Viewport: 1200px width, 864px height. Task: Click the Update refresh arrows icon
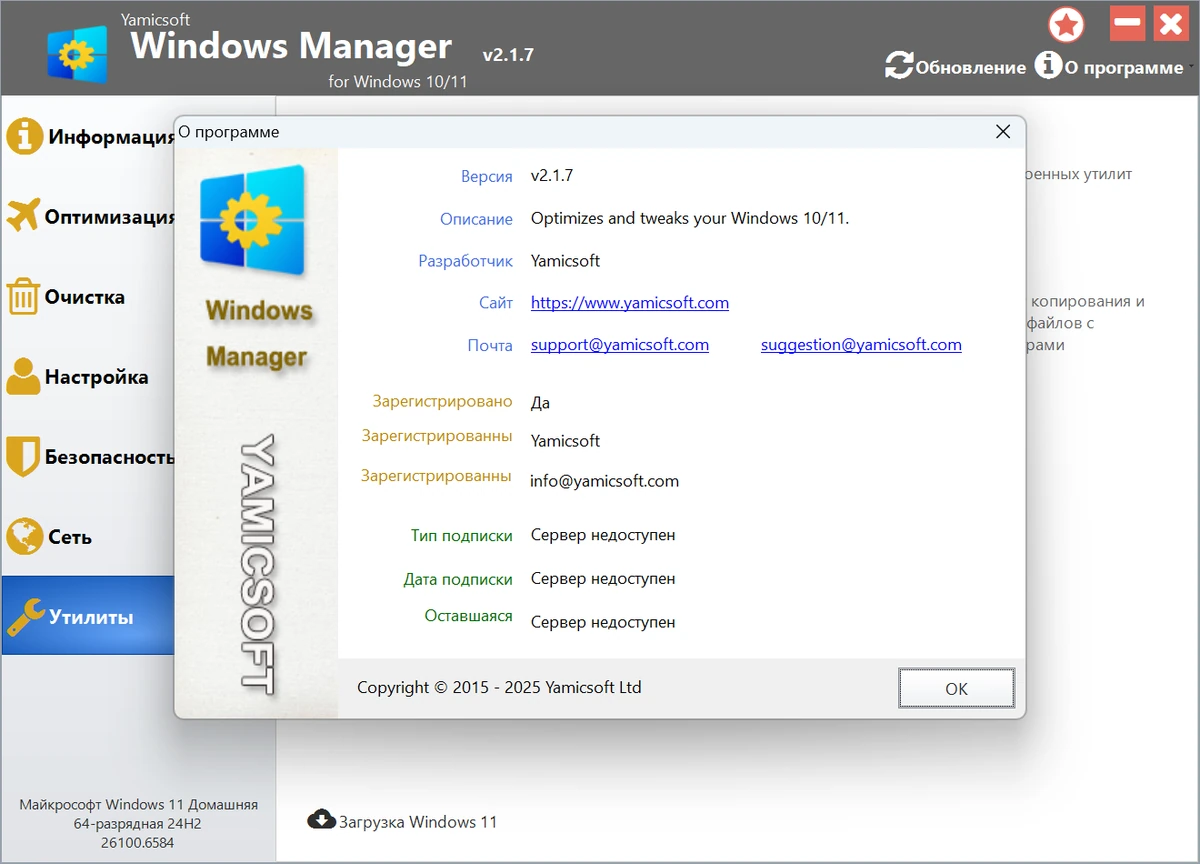point(899,66)
